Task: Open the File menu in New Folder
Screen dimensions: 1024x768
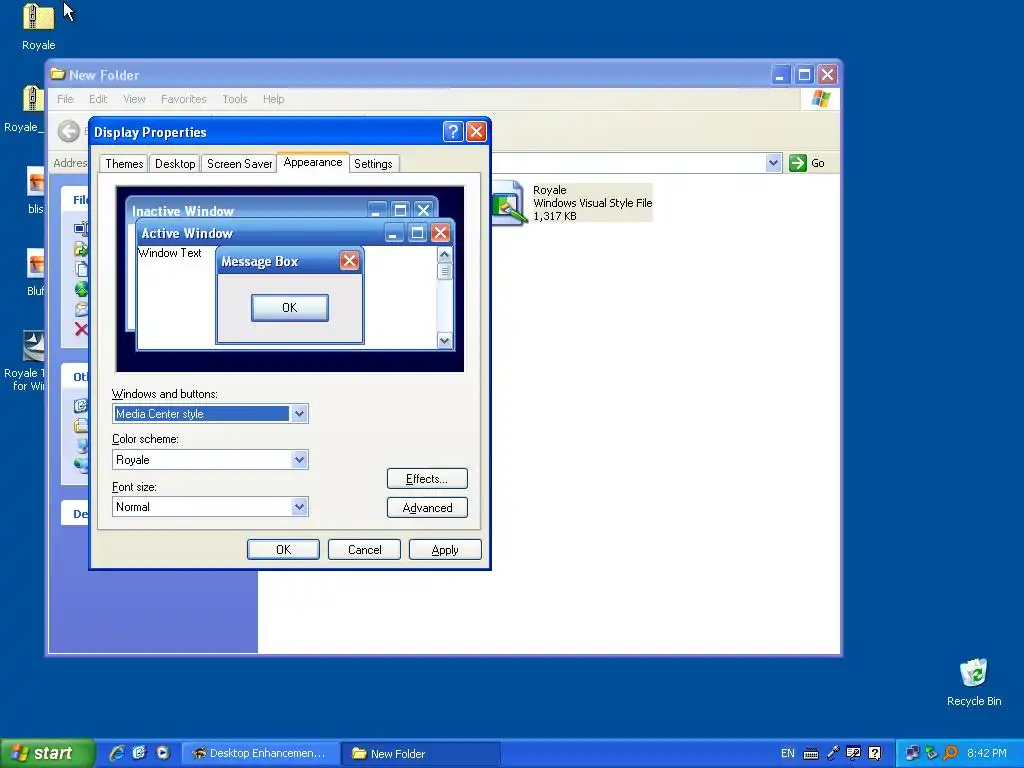Action: 65,99
